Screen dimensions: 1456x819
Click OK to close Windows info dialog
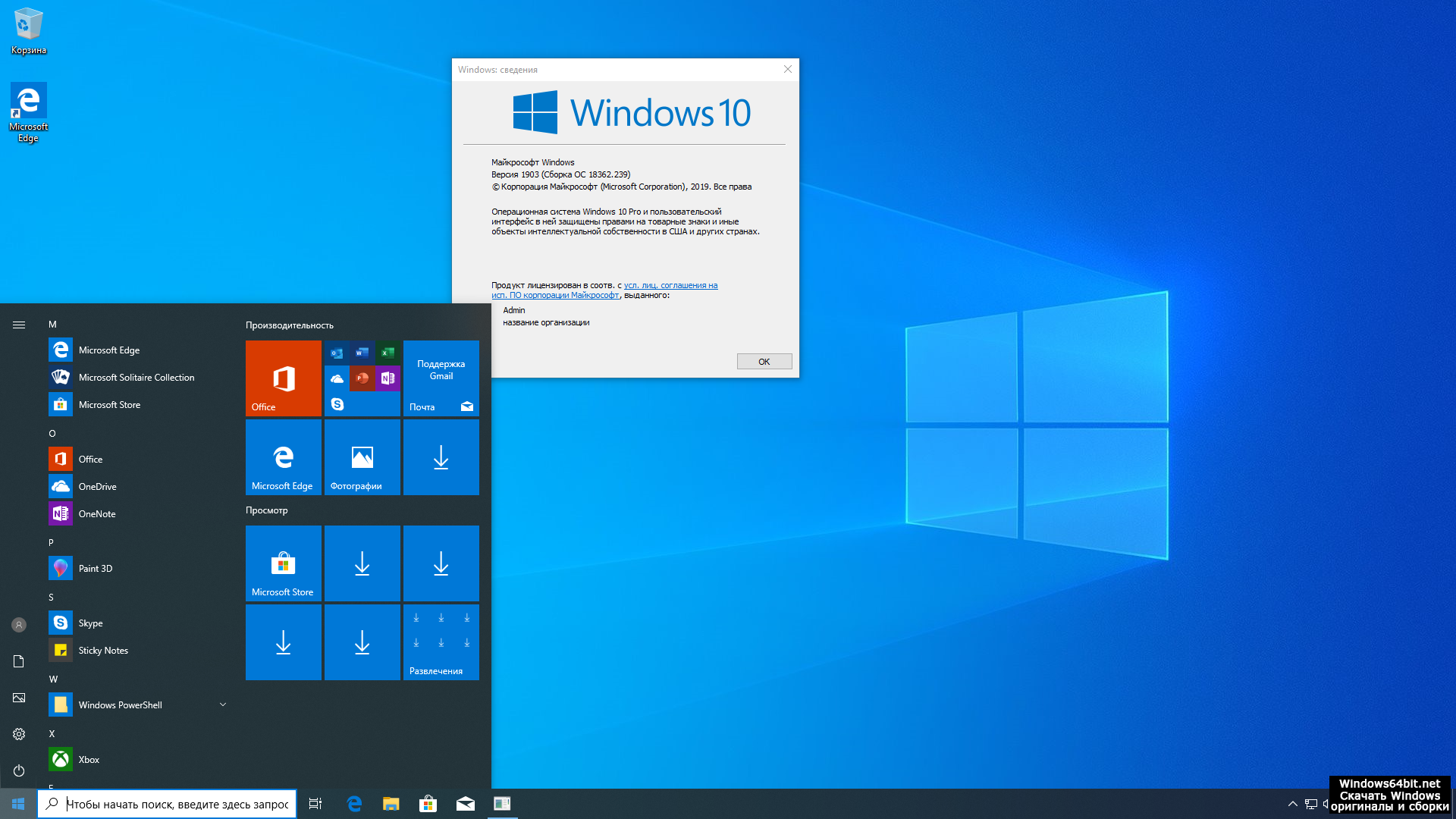[x=763, y=361]
